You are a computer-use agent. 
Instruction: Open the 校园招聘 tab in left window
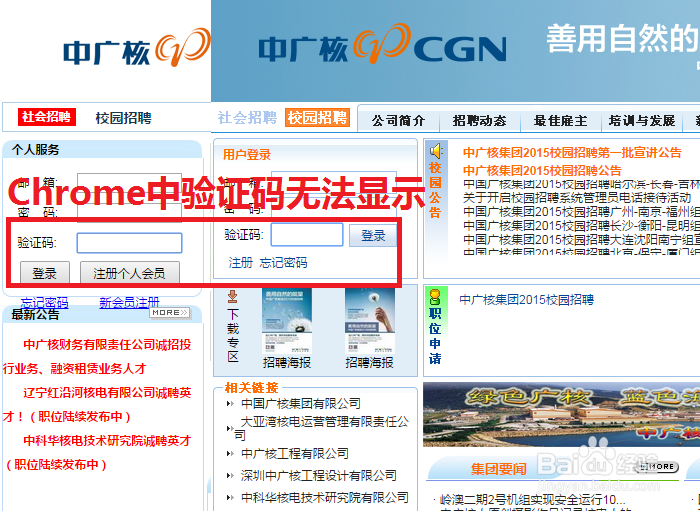pos(124,118)
